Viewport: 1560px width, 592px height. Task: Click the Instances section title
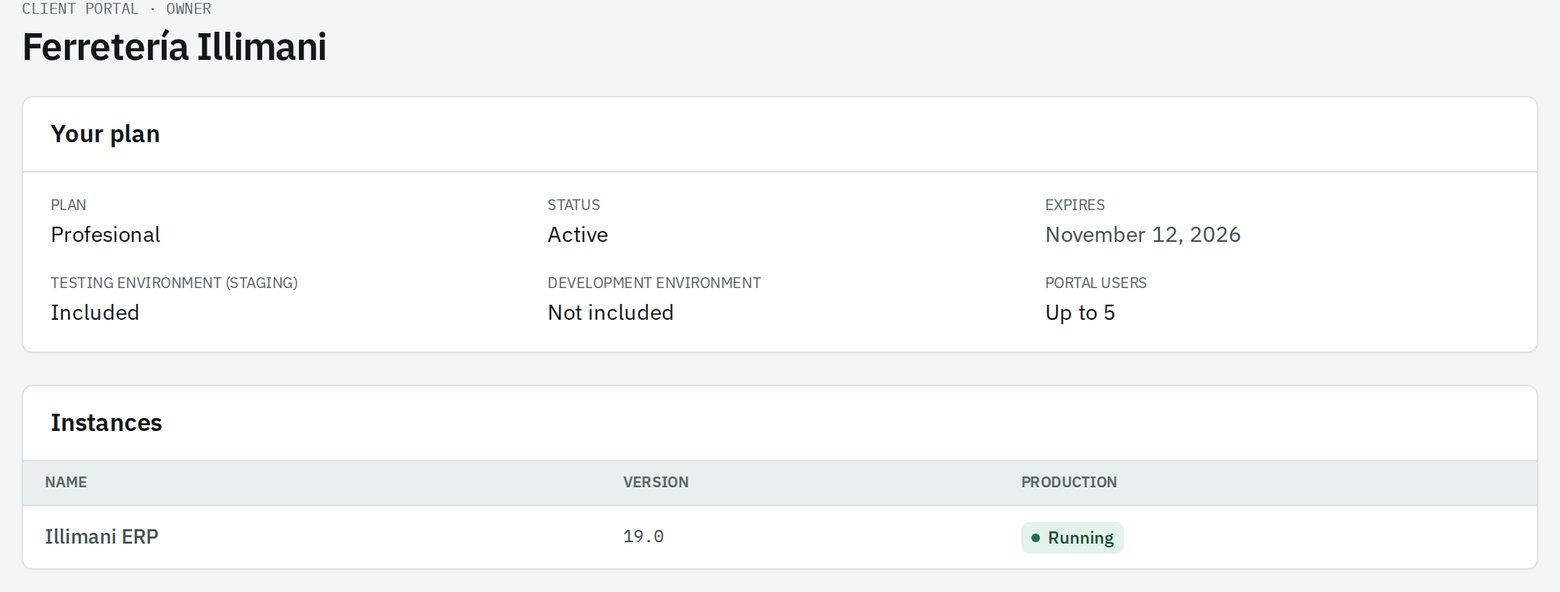[106, 422]
